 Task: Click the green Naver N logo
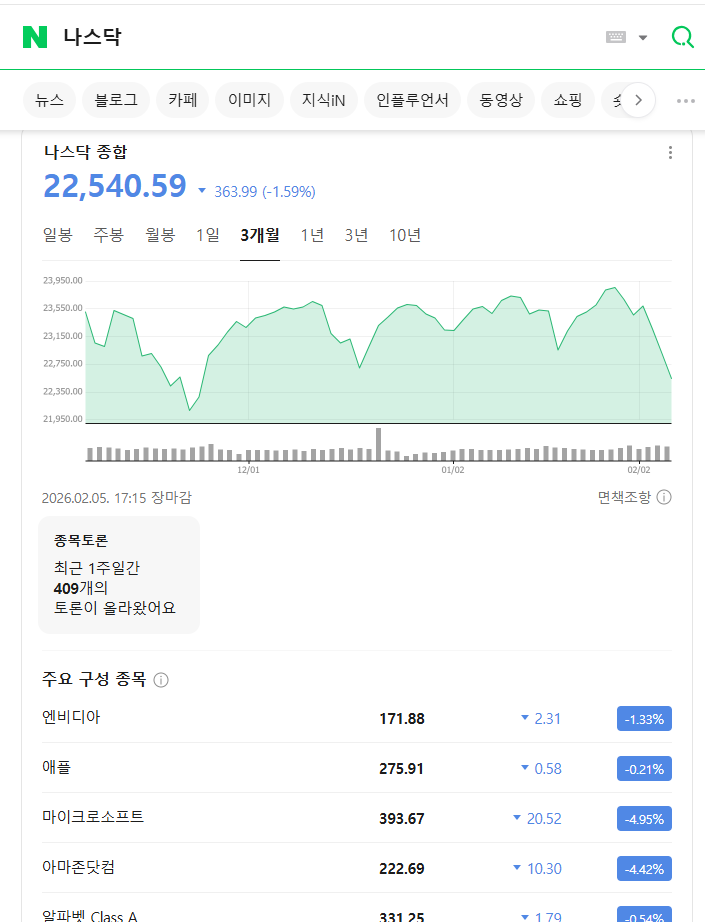coord(35,37)
